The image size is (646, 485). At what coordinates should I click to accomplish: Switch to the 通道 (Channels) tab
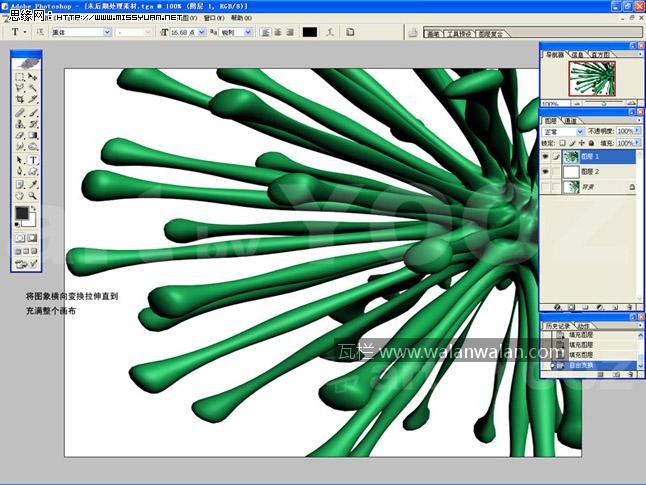(571, 120)
